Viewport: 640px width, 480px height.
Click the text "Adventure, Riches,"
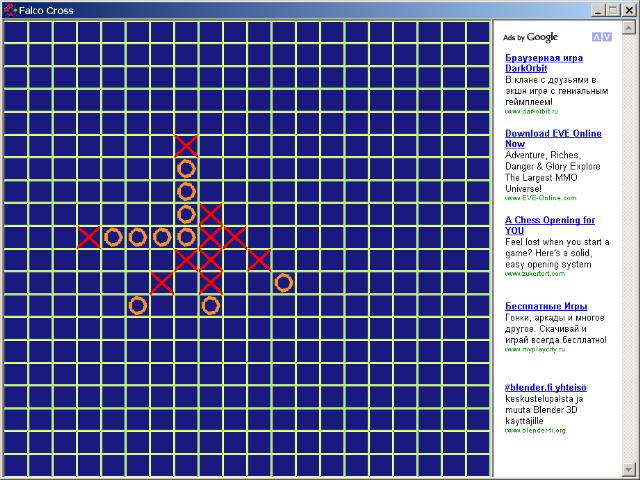tap(543, 156)
